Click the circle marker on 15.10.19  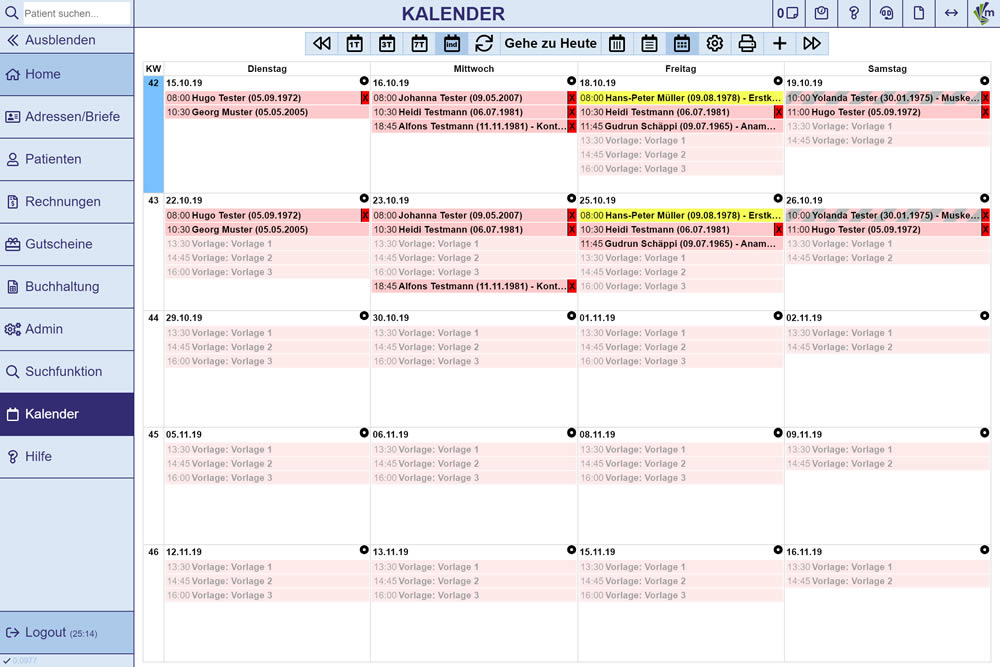[364, 81]
